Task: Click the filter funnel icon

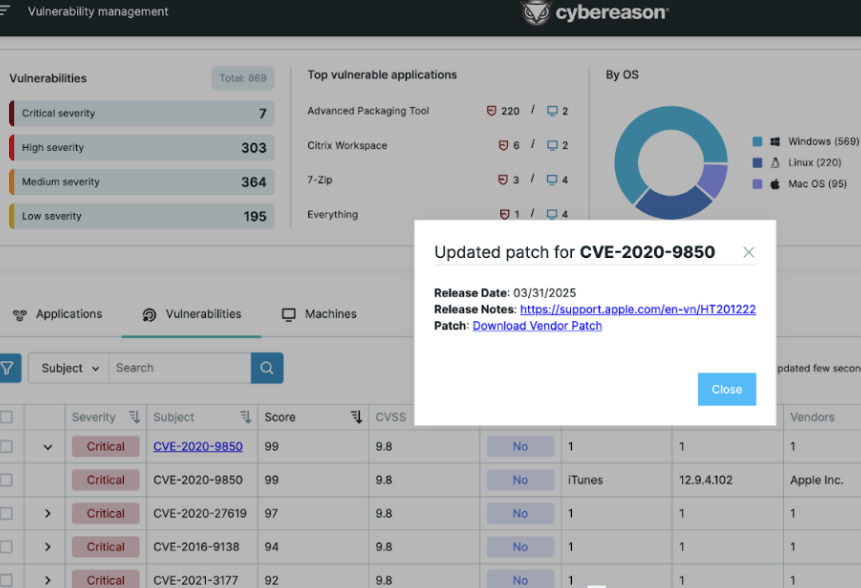Action: pos(7,368)
